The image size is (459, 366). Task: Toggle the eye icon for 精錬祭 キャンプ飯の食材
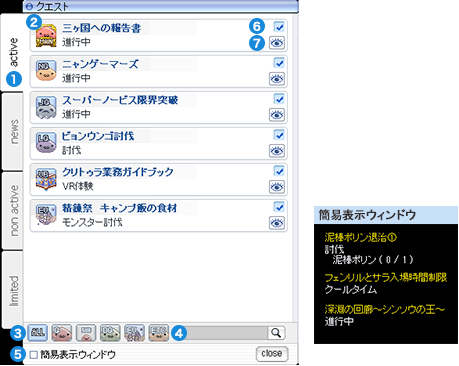click(x=277, y=223)
